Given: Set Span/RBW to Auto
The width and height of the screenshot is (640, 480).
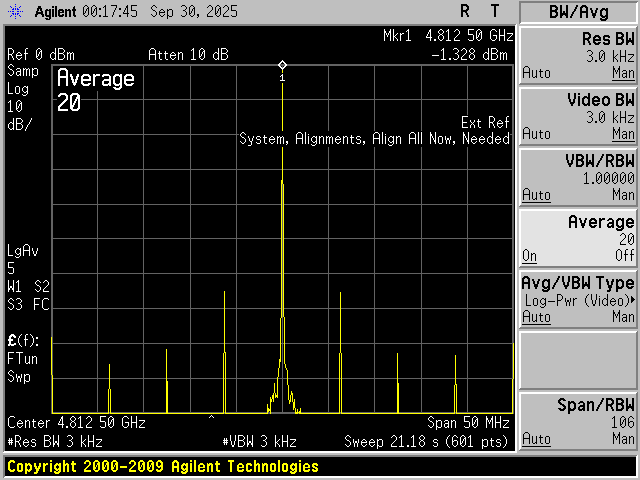Looking at the screenshot, I should [x=536, y=439].
